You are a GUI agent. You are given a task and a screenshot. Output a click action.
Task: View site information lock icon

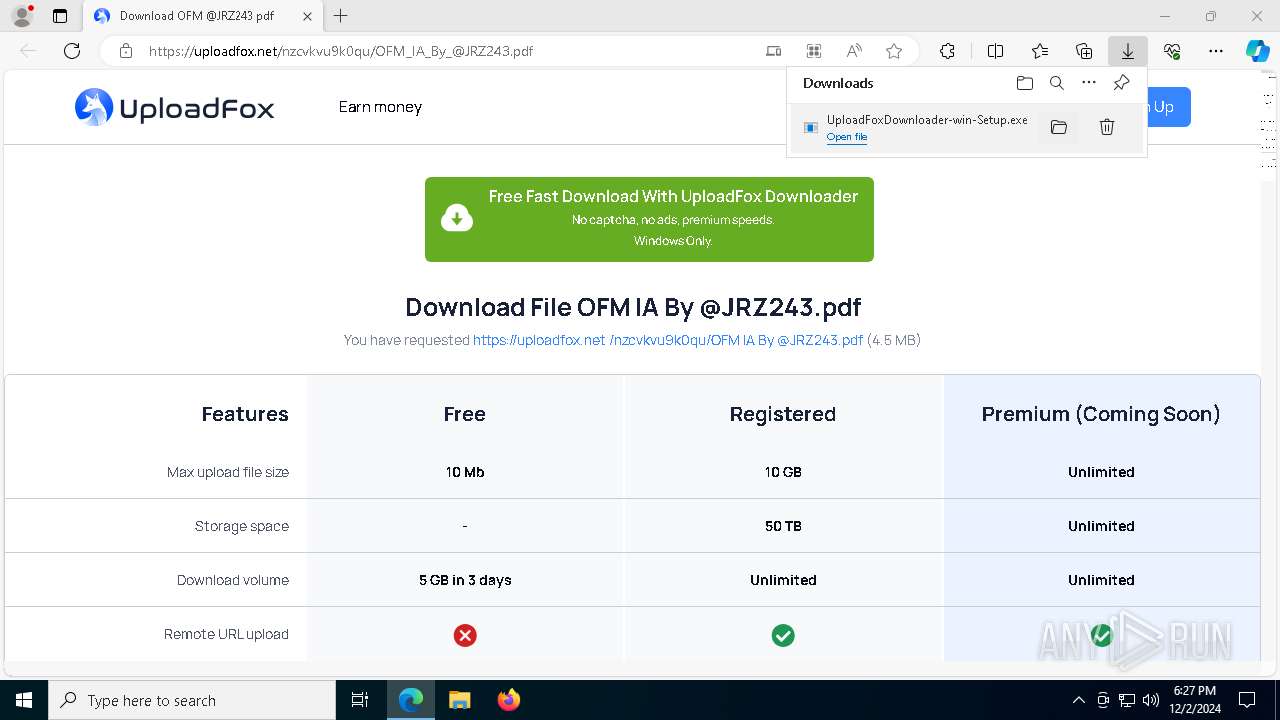coord(125,51)
